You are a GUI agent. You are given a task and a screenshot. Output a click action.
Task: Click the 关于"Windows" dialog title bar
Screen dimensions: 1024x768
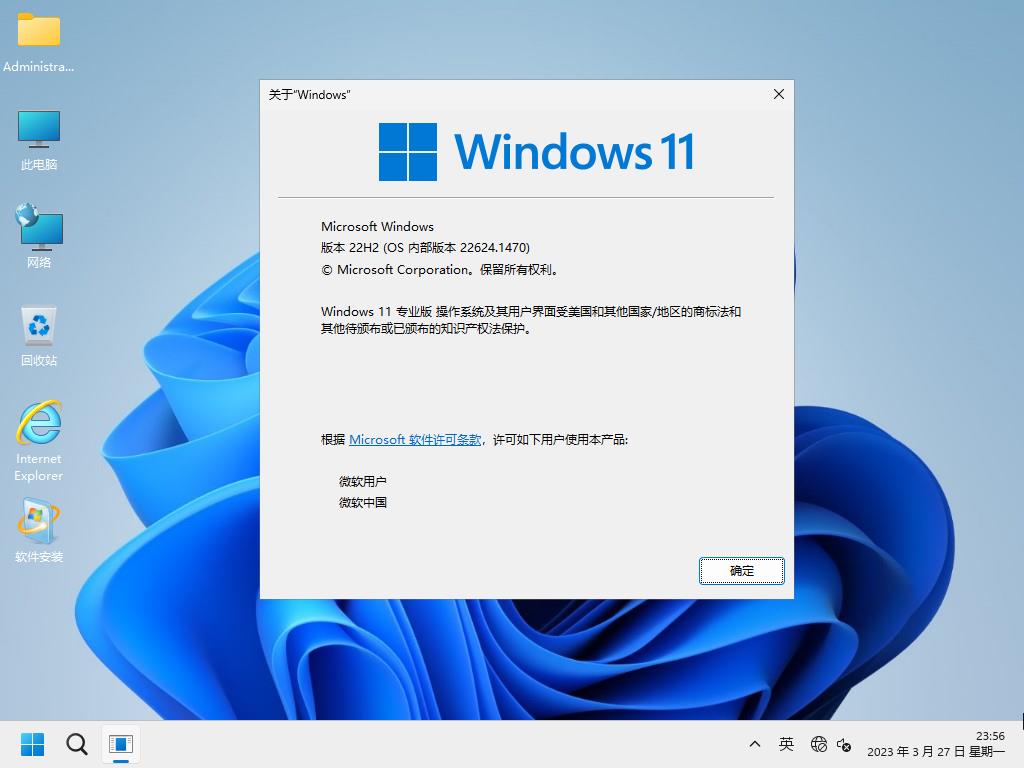coord(500,94)
